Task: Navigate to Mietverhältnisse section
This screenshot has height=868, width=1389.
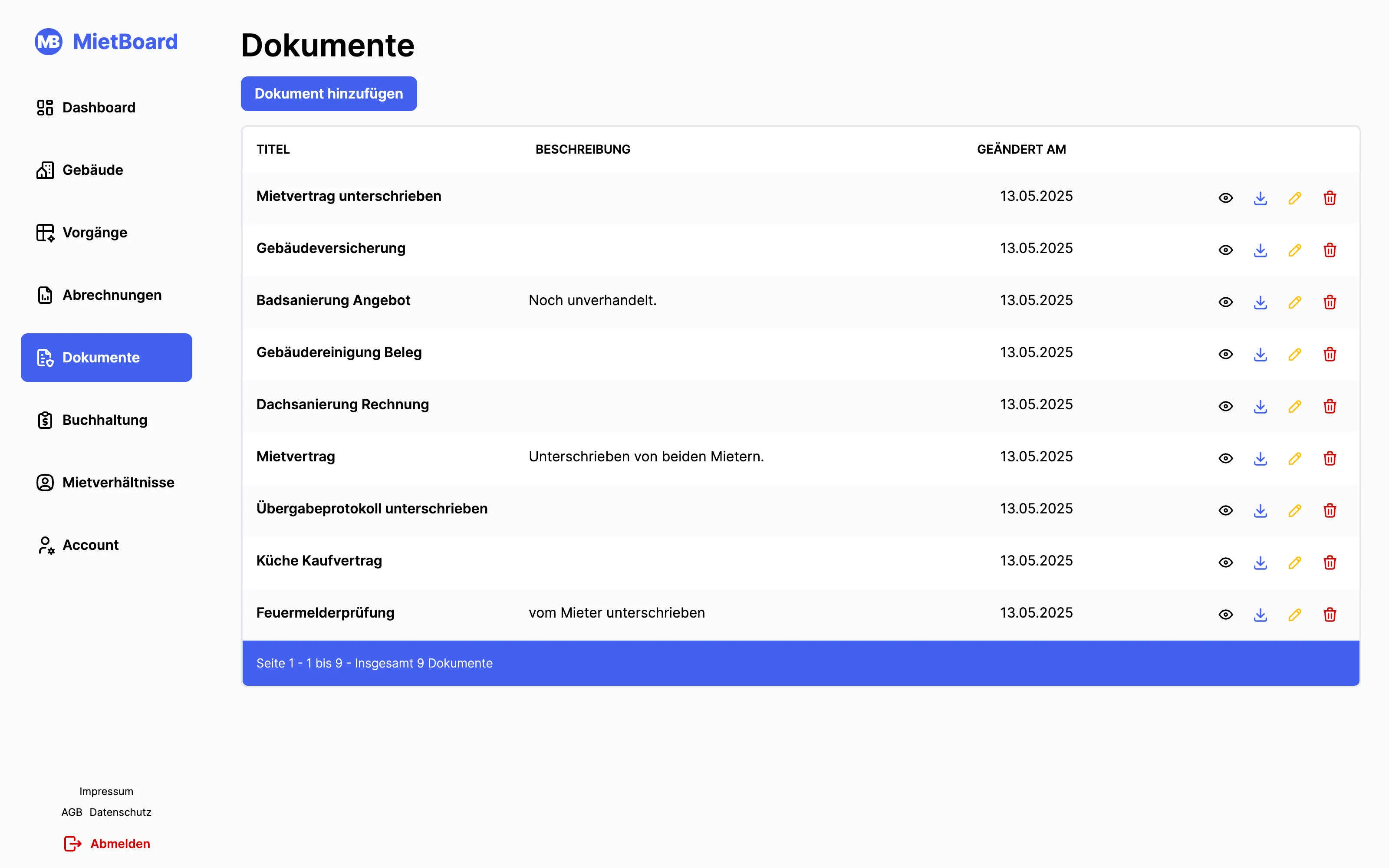Action: [118, 482]
